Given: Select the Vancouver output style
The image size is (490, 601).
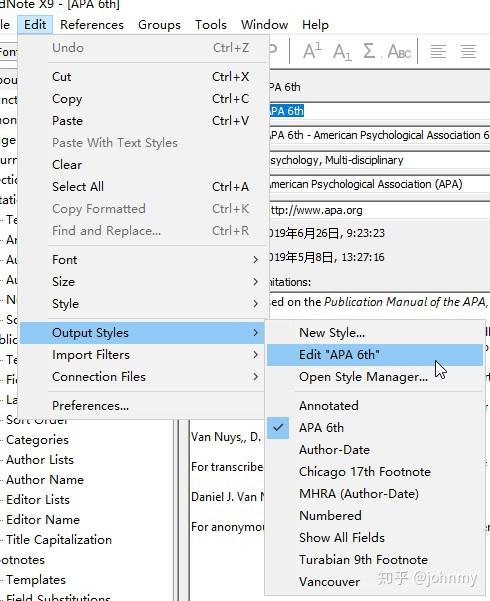Looking at the screenshot, I should coord(375,582).
